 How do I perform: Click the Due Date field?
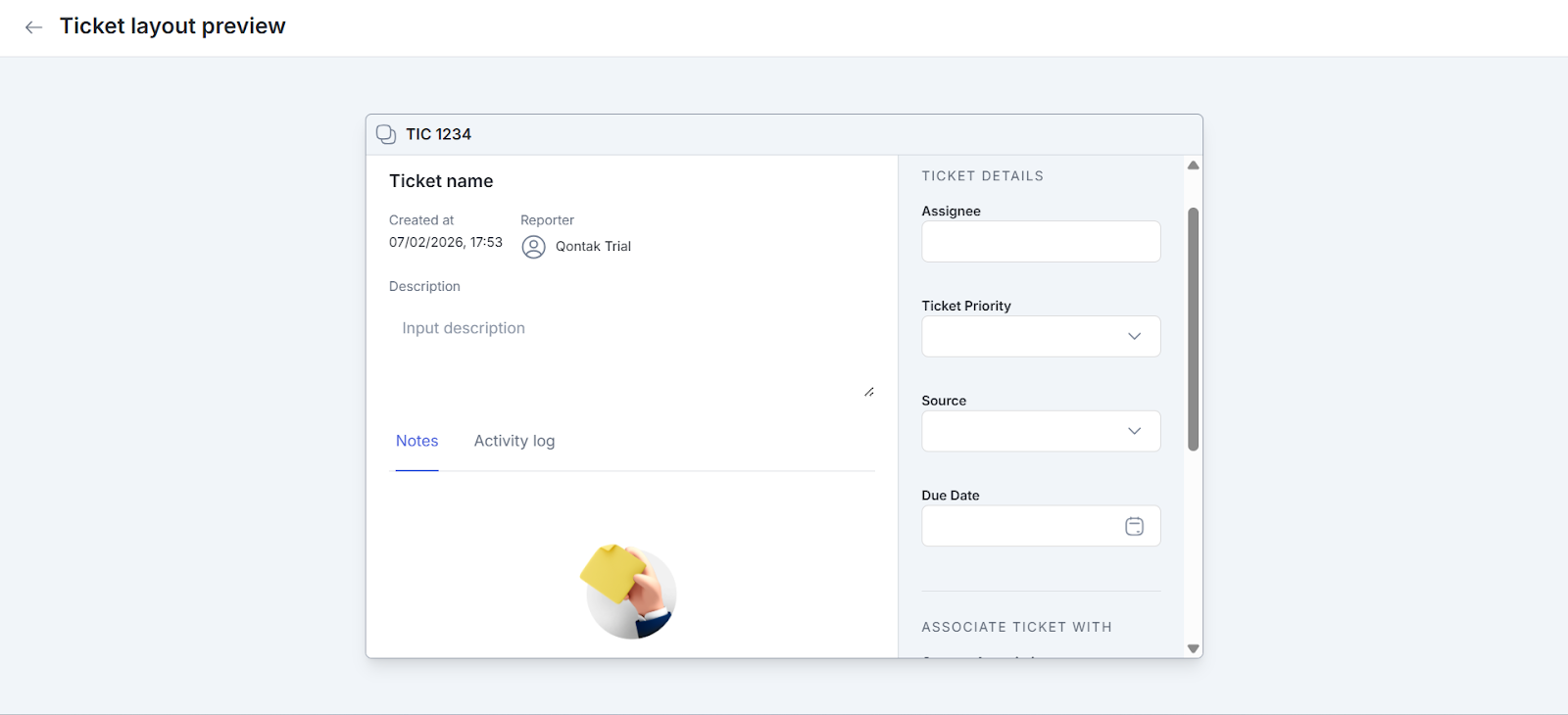tap(1019, 527)
